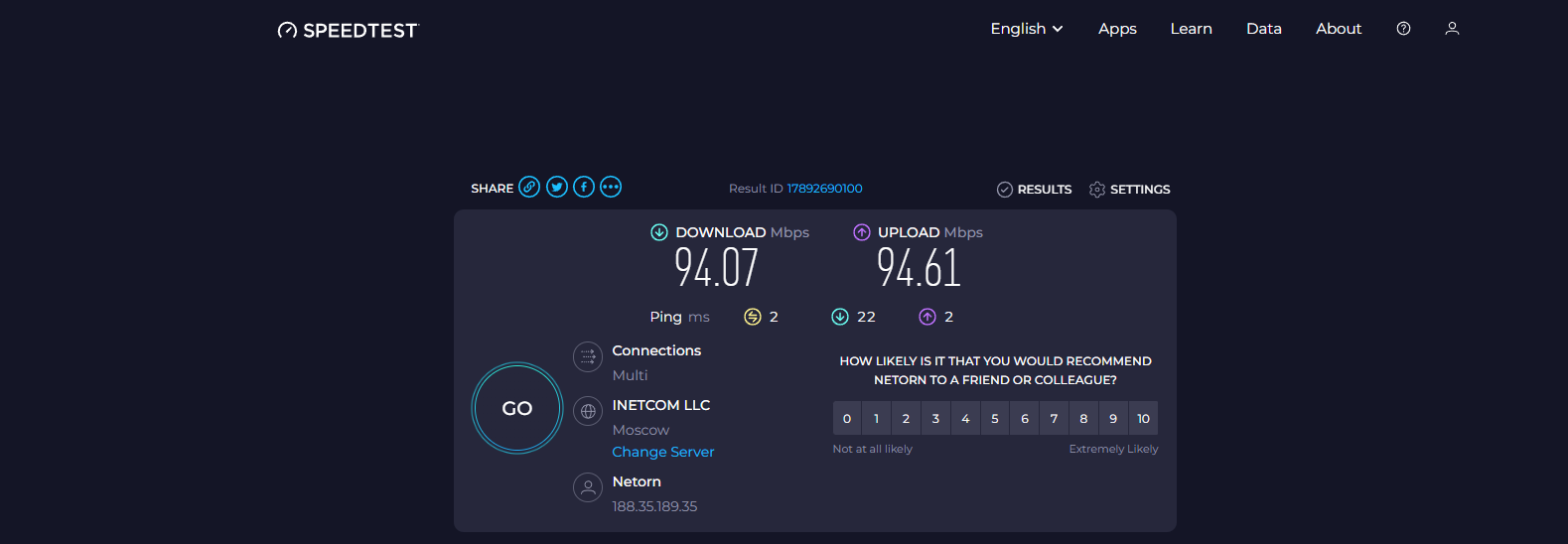Open the user account icon

[x=1452, y=29]
